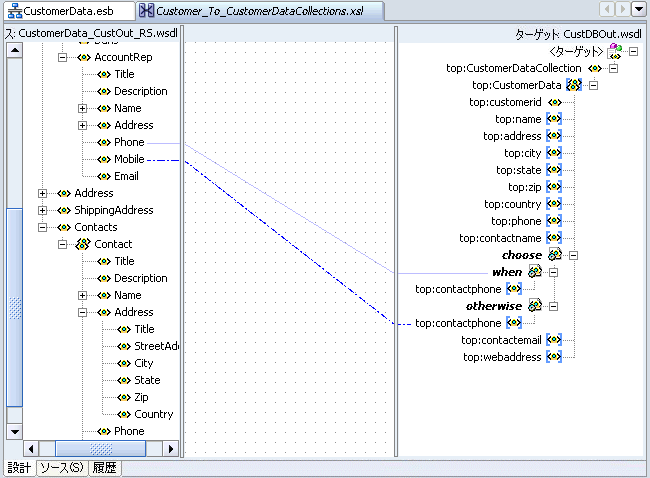650x478 pixels.
Task: Expand the source Address node above ShippingAddress
Action: pos(42,193)
